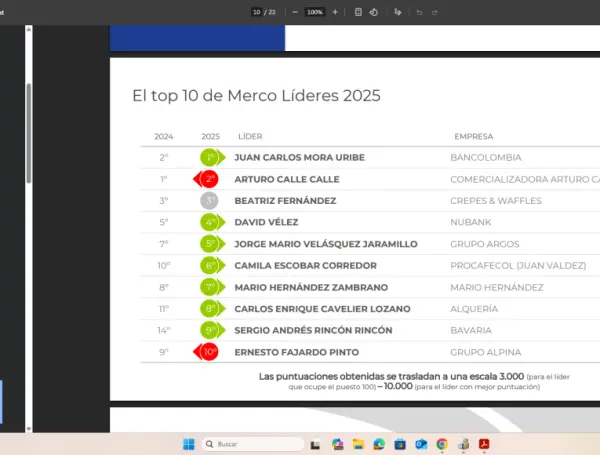Screen dimensions: 600x455
Task: Click the title El top 10 de Merco Líderes 2025
Action: (256, 96)
